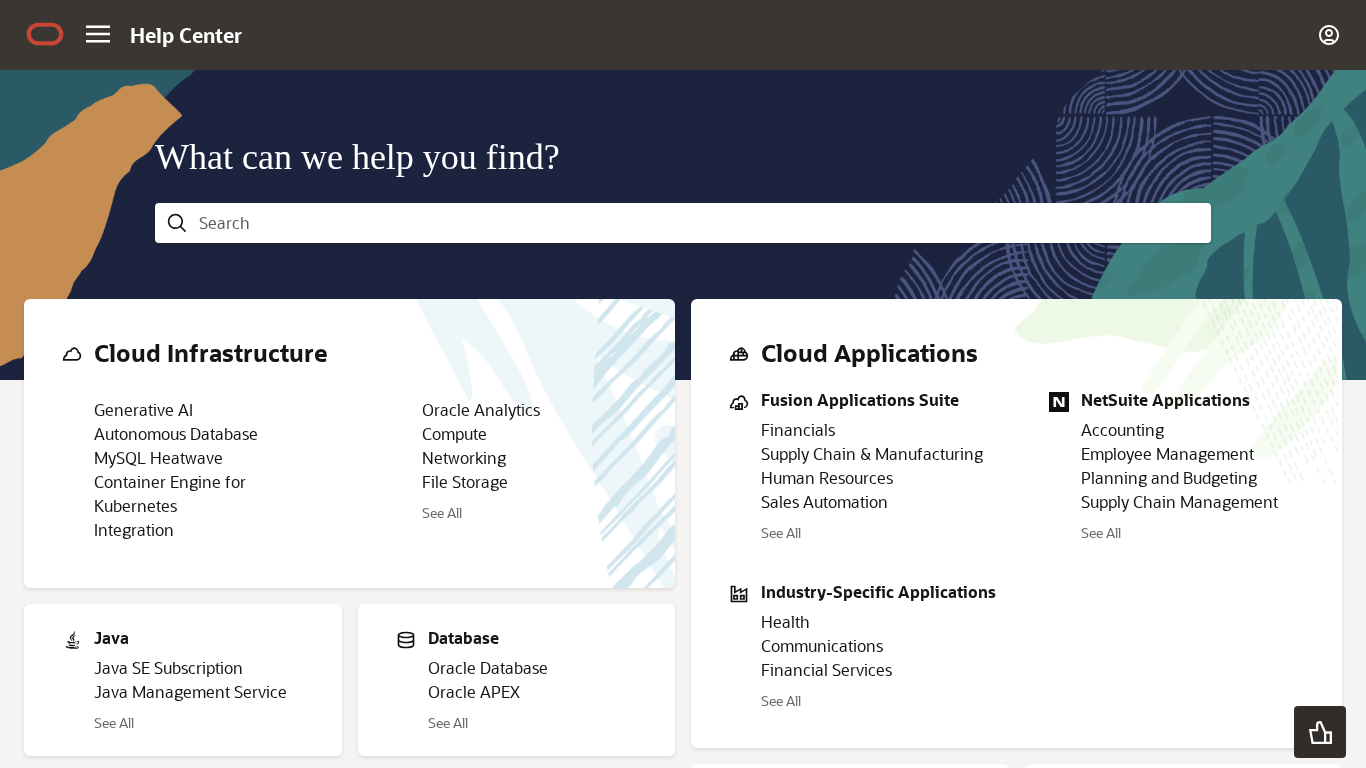See All under NetSuite Applications
This screenshot has height=768, width=1366.
[x=1101, y=533]
